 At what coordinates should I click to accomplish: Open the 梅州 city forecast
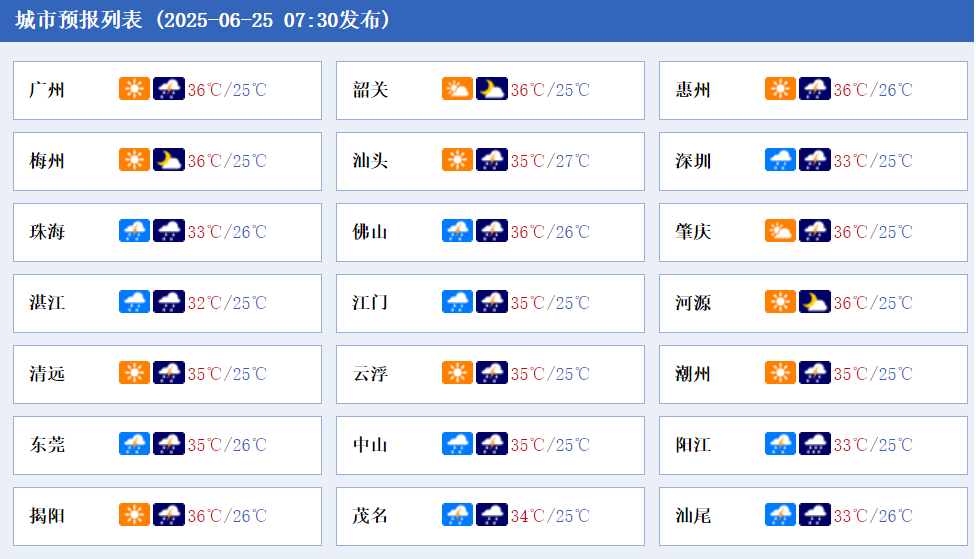click(47, 161)
